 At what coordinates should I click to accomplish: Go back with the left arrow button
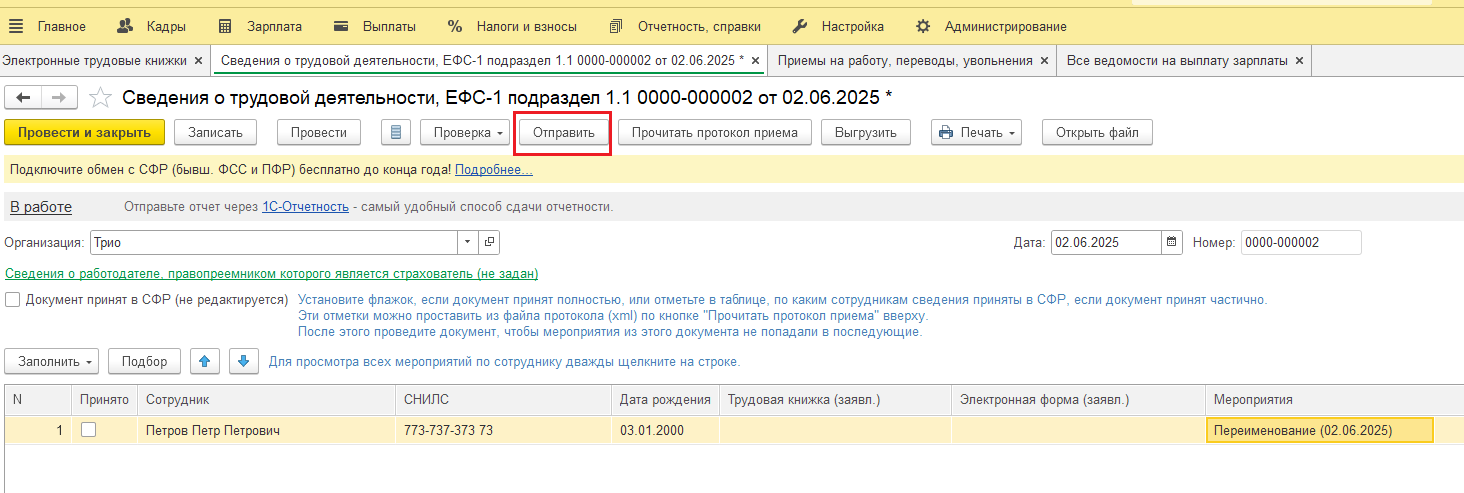(24, 97)
